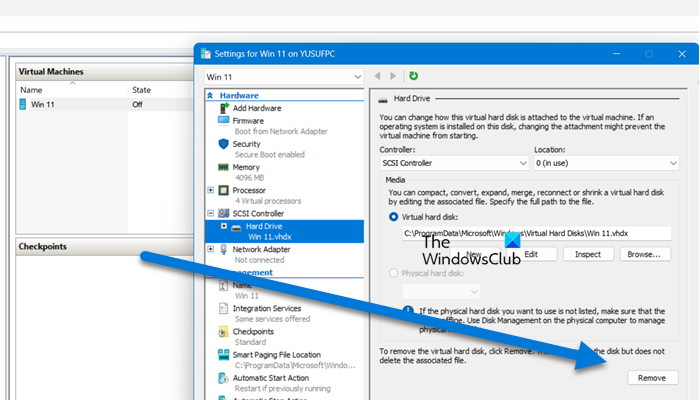This screenshot has width=700, height=400.
Task: Click the Firmware monitor icon
Action: pos(223,121)
